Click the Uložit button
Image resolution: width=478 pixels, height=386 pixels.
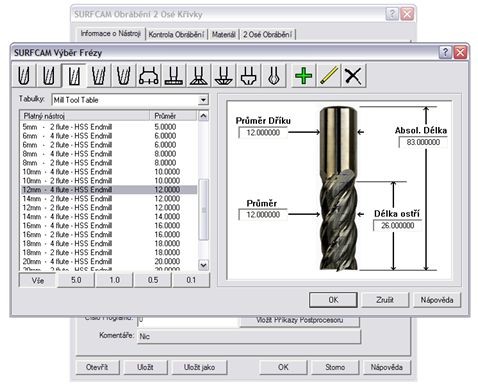coord(145,367)
